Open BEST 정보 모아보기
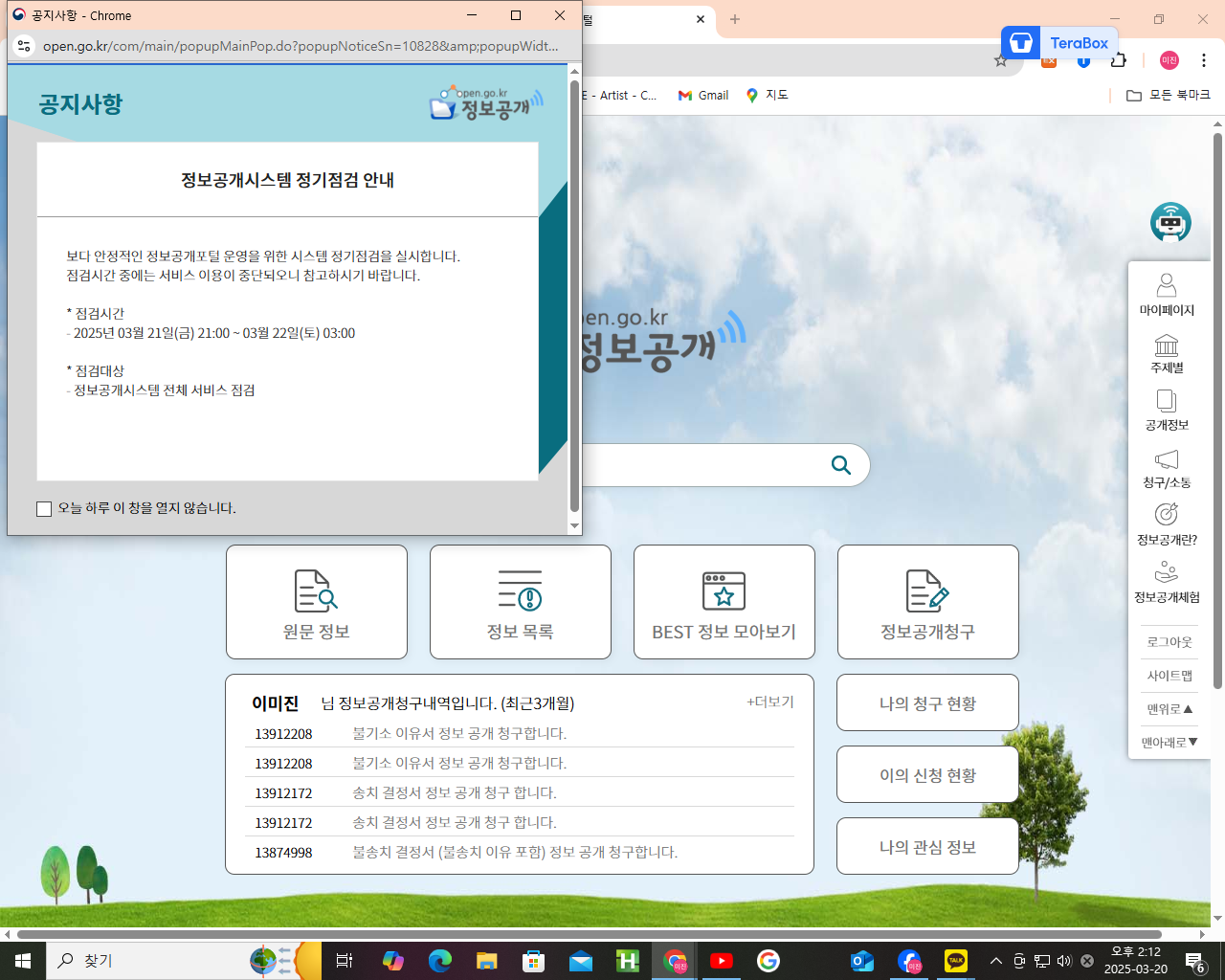The image size is (1225, 980). click(x=724, y=602)
